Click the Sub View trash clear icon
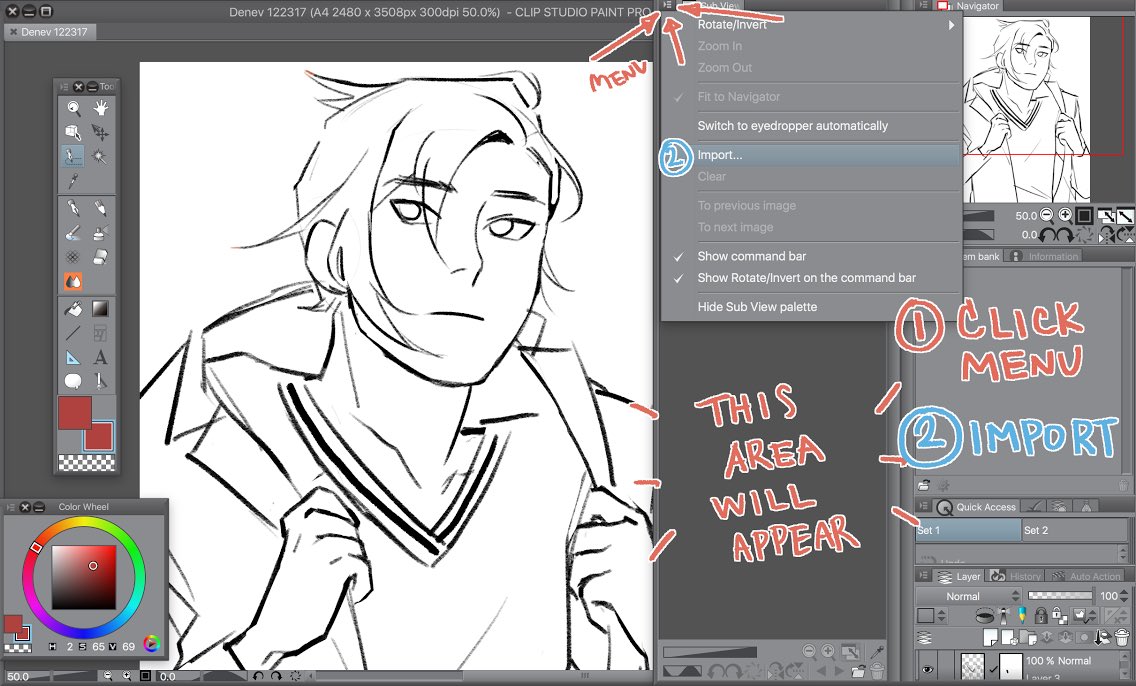1136x686 pixels. pos(877,671)
